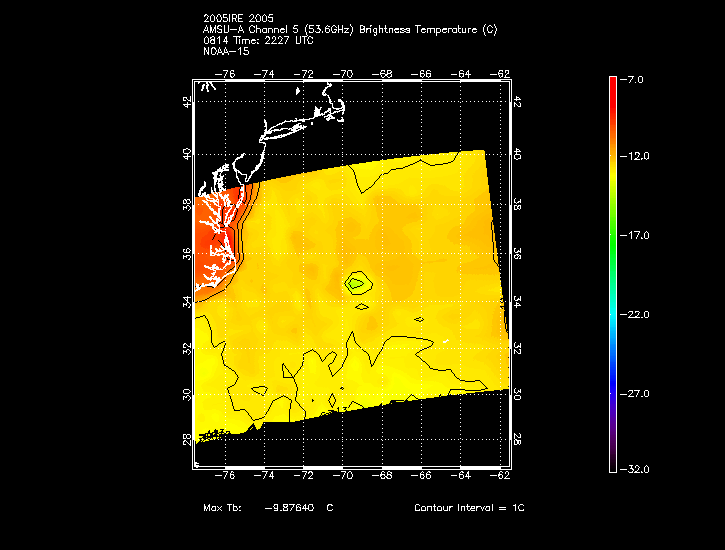Click the green cold spot in the map
The image size is (725, 550).
point(356,284)
